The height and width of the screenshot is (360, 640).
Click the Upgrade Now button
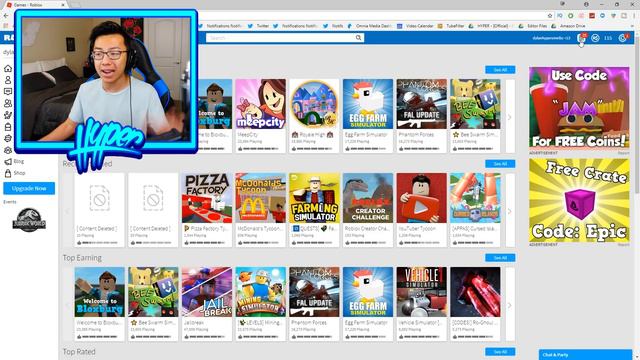(29, 189)
